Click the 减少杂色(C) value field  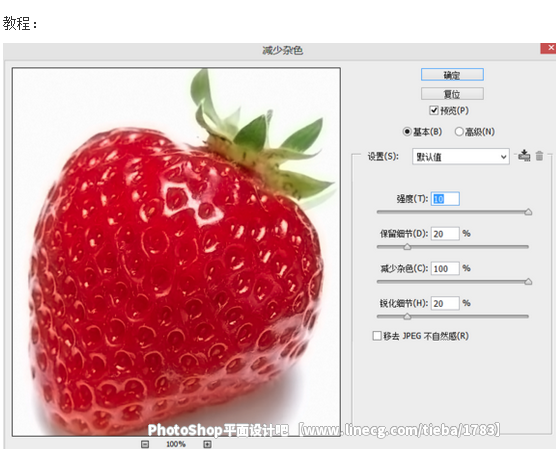(445, 268)
